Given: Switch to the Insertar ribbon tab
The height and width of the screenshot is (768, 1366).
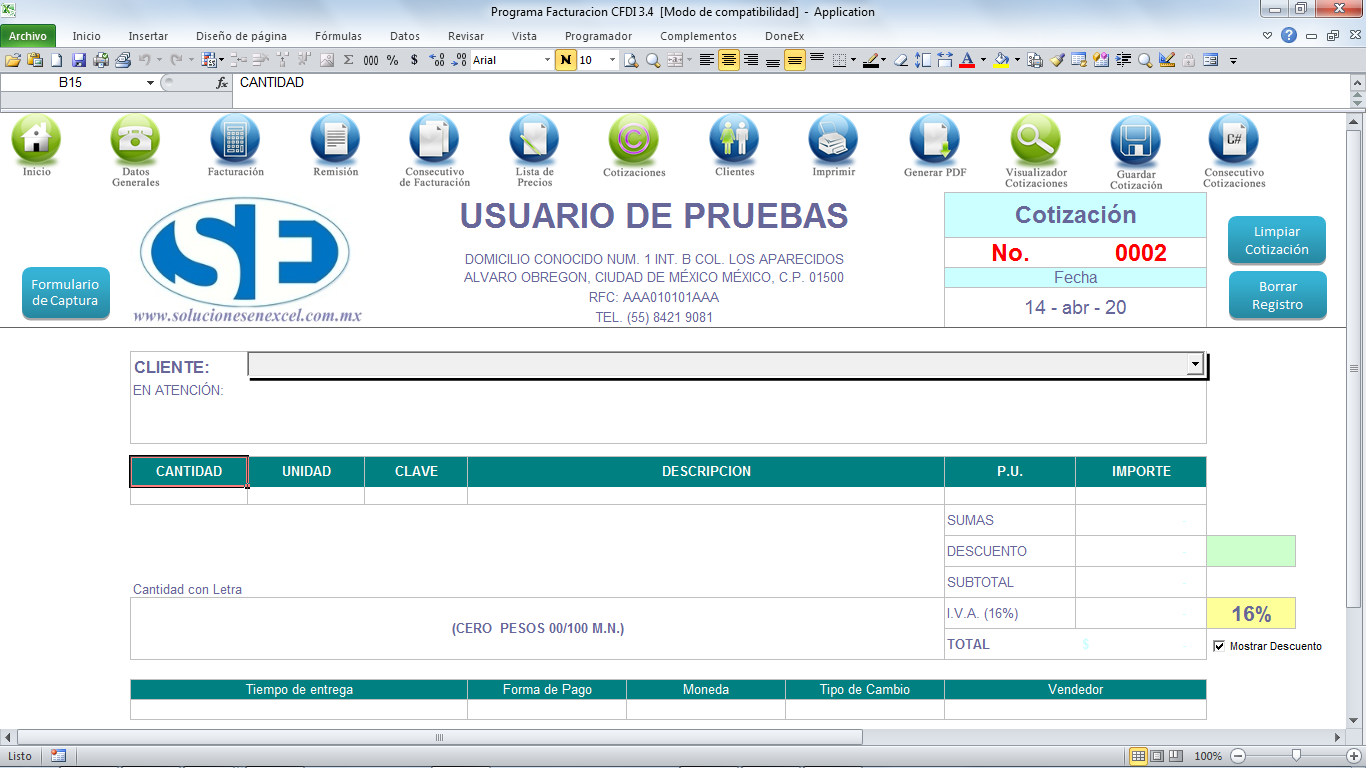Looking at the screenshot, I should [x=148, y=36].
